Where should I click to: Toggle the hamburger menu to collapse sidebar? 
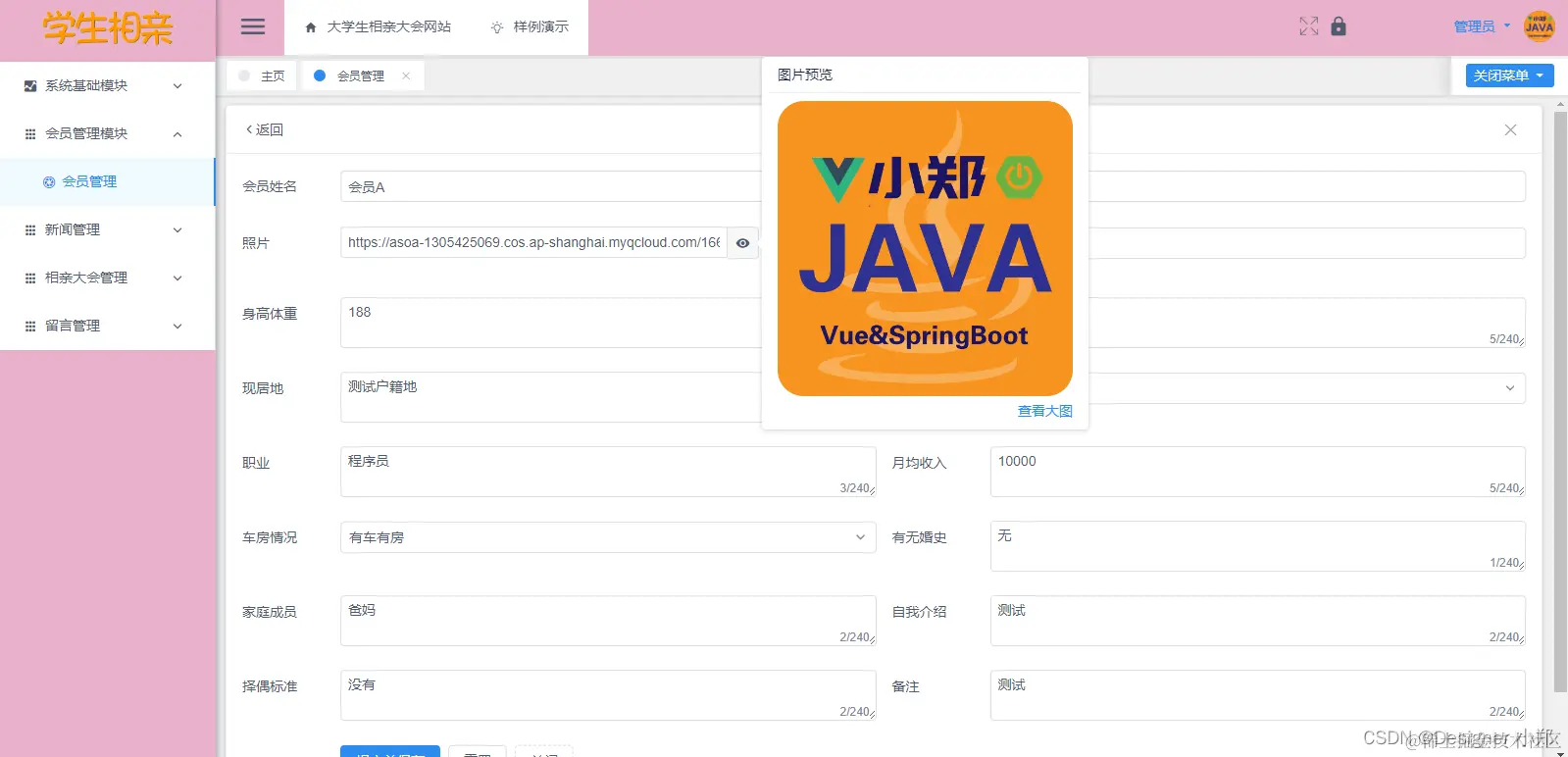click(253, 26)
